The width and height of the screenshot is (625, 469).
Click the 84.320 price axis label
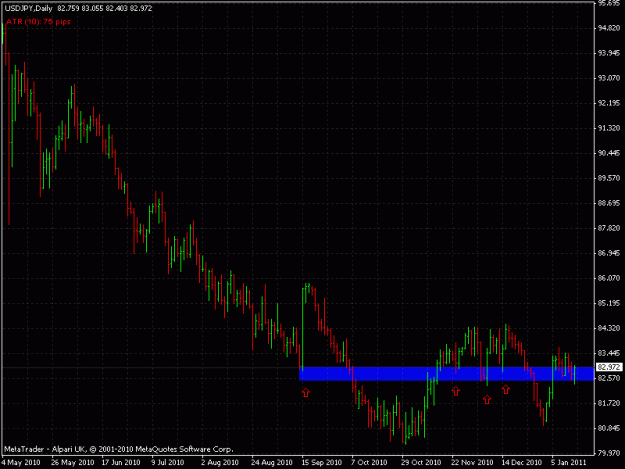click(x=609, y=328)
